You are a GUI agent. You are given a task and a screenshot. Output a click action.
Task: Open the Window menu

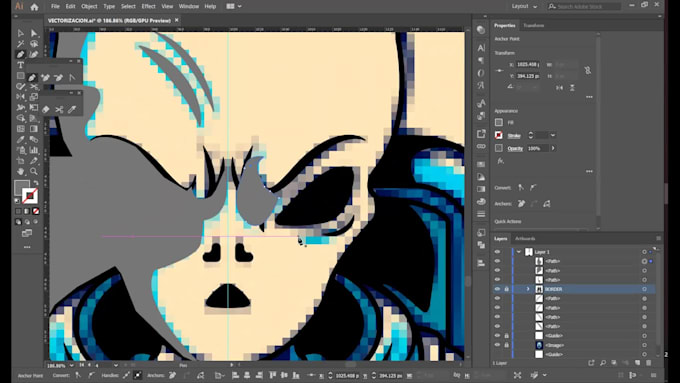189,7
